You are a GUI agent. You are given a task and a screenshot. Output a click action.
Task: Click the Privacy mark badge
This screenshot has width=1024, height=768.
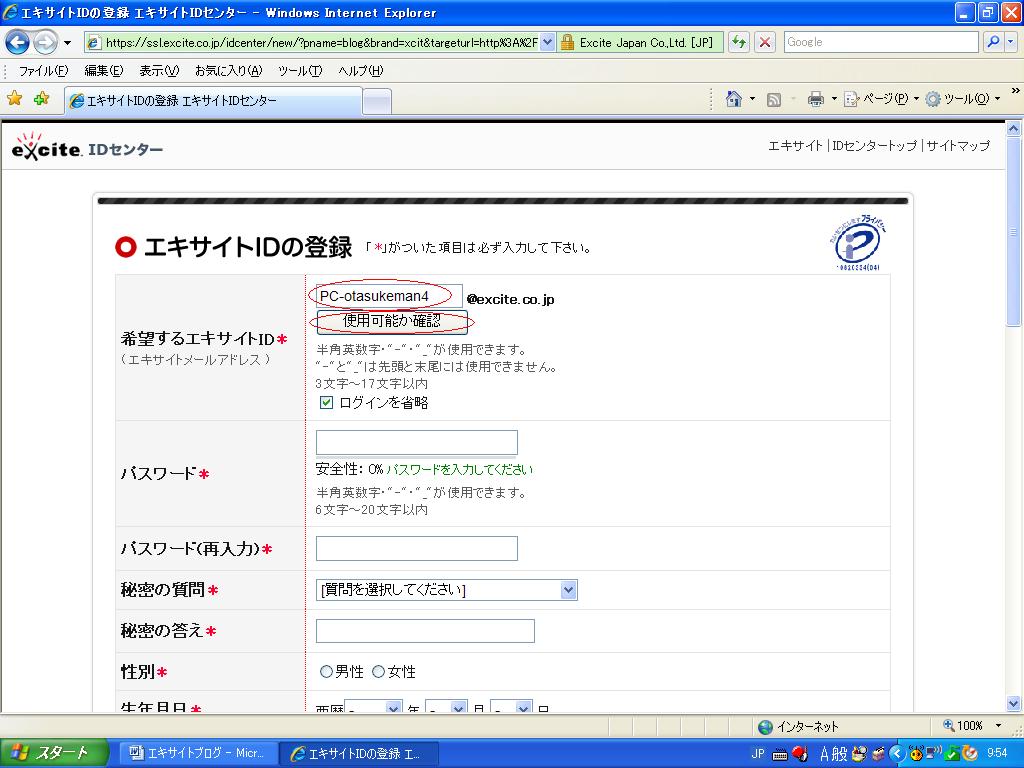tap(858, 242)
